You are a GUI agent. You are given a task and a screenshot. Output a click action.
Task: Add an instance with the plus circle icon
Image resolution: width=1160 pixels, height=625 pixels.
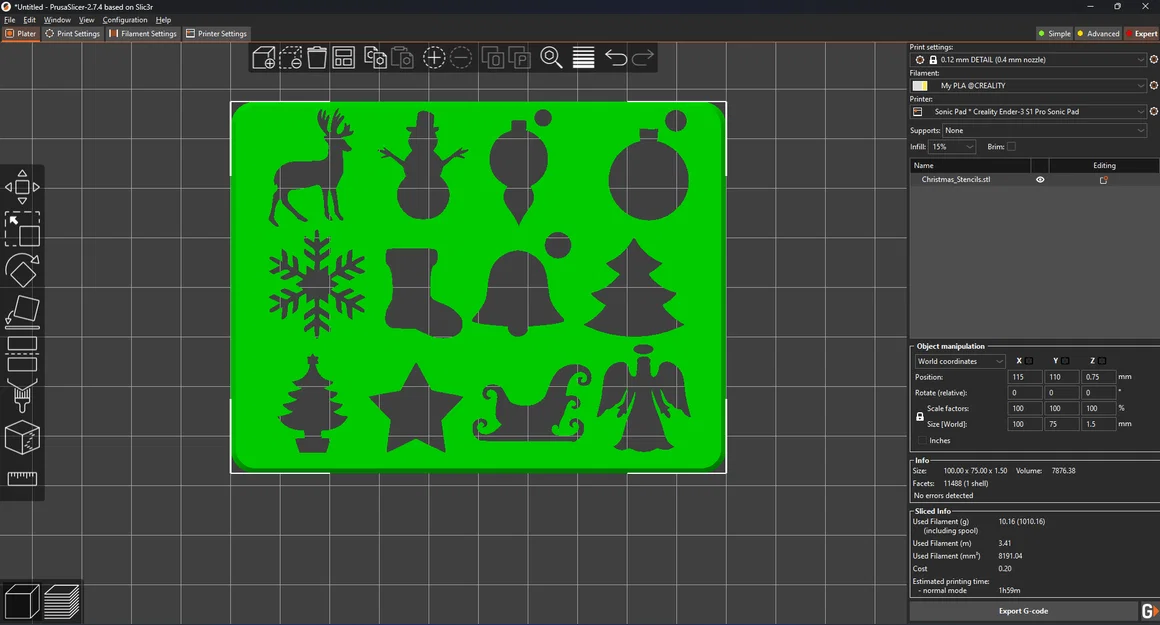[434, 58]
